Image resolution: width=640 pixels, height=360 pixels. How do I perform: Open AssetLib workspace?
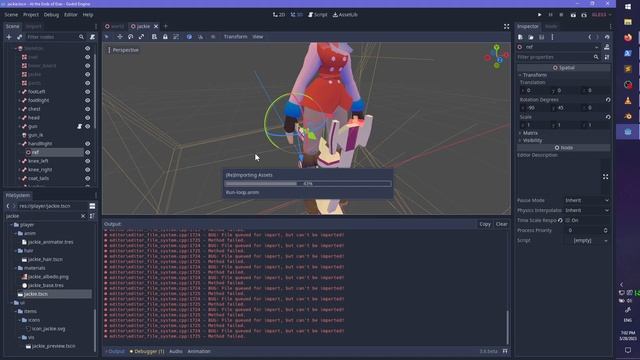tap(345, 15)
